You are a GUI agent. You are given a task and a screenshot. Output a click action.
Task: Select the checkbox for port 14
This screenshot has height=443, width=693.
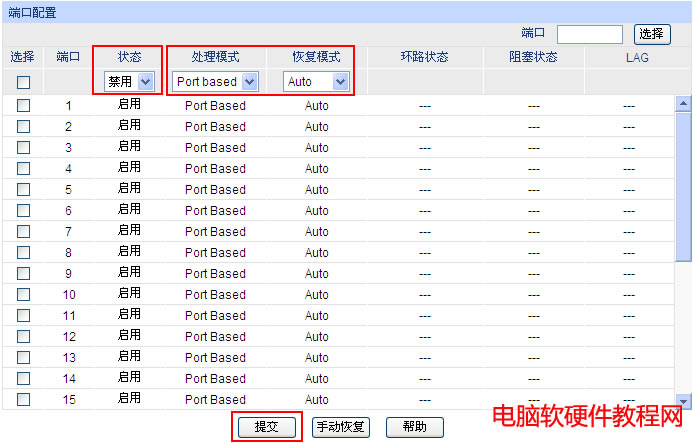[23, 378]
